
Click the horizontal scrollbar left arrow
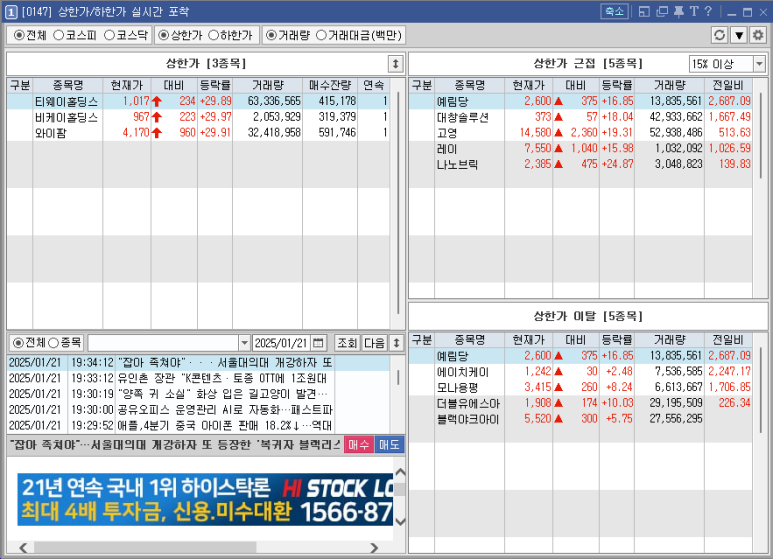23,548
